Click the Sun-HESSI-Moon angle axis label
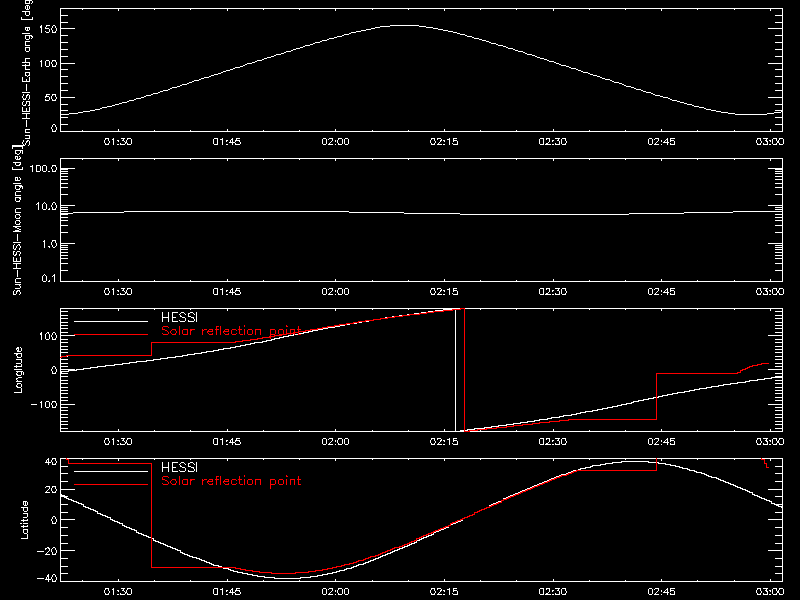Image resolution: width=800 pixels, height=600 pixels. click(17, 220)
